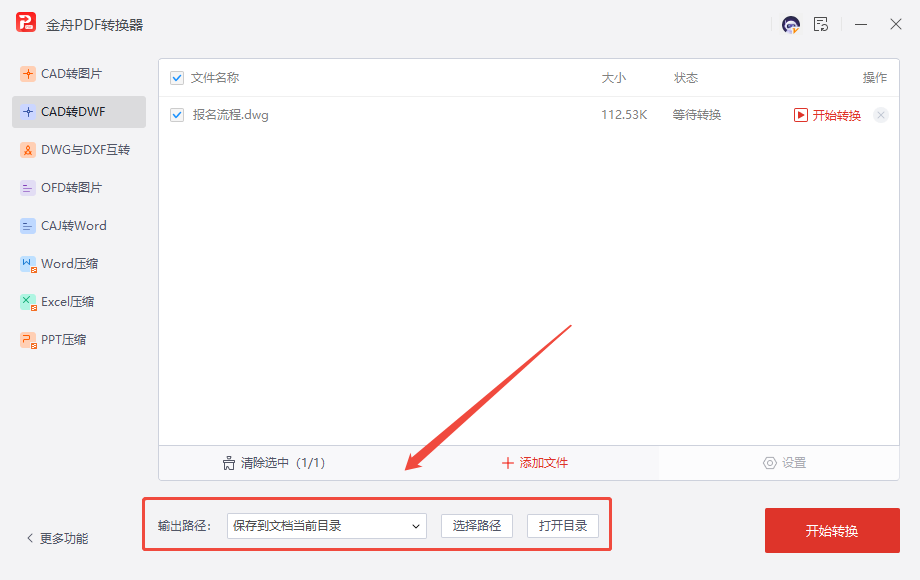Click 开始转换 in the 报名流程.dwg row
The width and height of the screenshot is (920, 580).
(x=836, y=116)
